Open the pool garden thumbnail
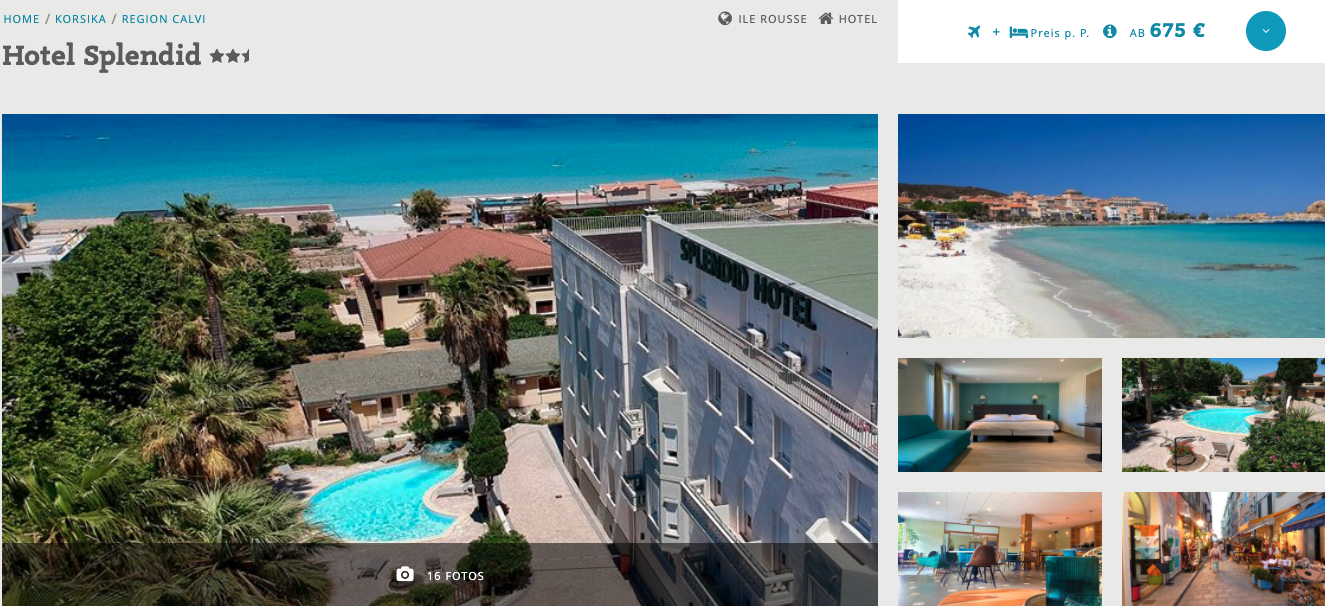Viewport: 1325px width, 606px height. tap(1223, 415)
